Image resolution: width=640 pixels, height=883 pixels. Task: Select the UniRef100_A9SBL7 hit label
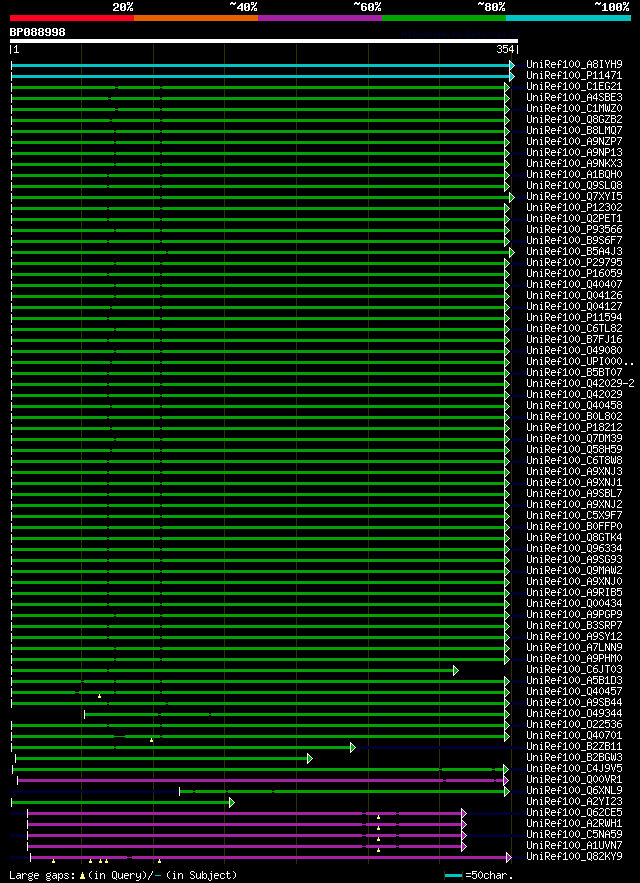point(574,494)
